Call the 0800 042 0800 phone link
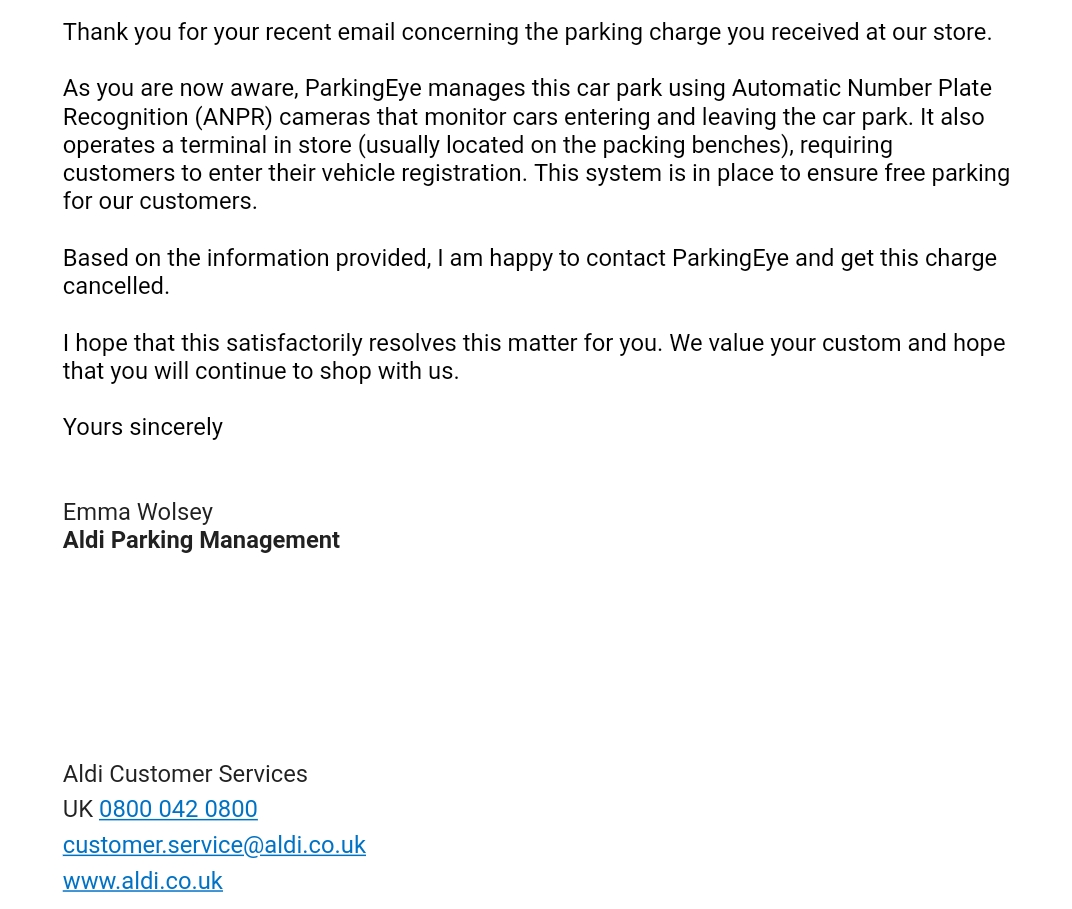 point(178,809)
